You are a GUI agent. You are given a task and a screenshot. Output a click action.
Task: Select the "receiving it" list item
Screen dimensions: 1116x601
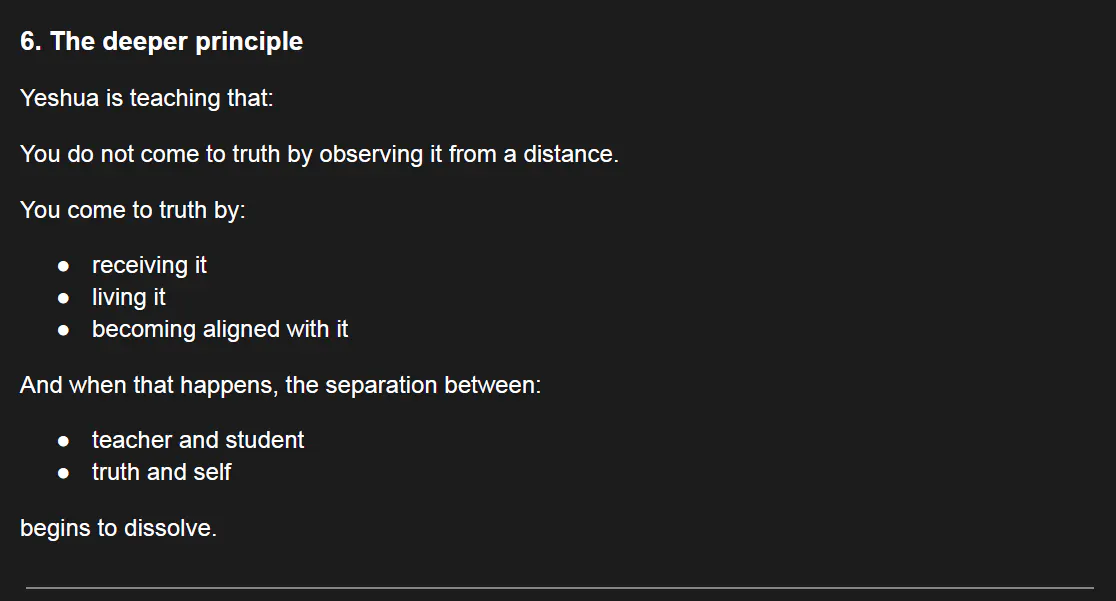coord(149,265)
